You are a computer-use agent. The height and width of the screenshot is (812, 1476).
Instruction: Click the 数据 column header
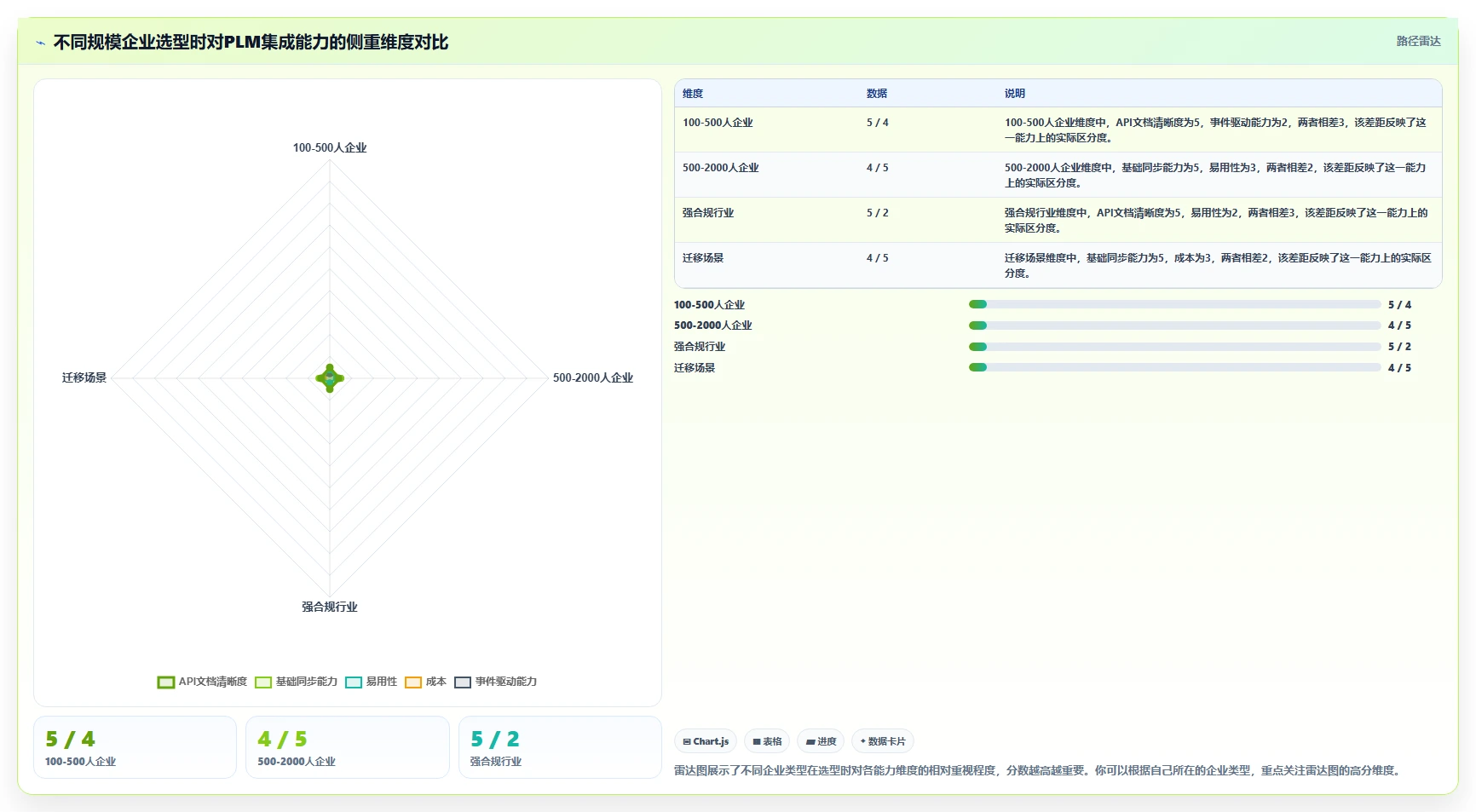coord(877,94)
